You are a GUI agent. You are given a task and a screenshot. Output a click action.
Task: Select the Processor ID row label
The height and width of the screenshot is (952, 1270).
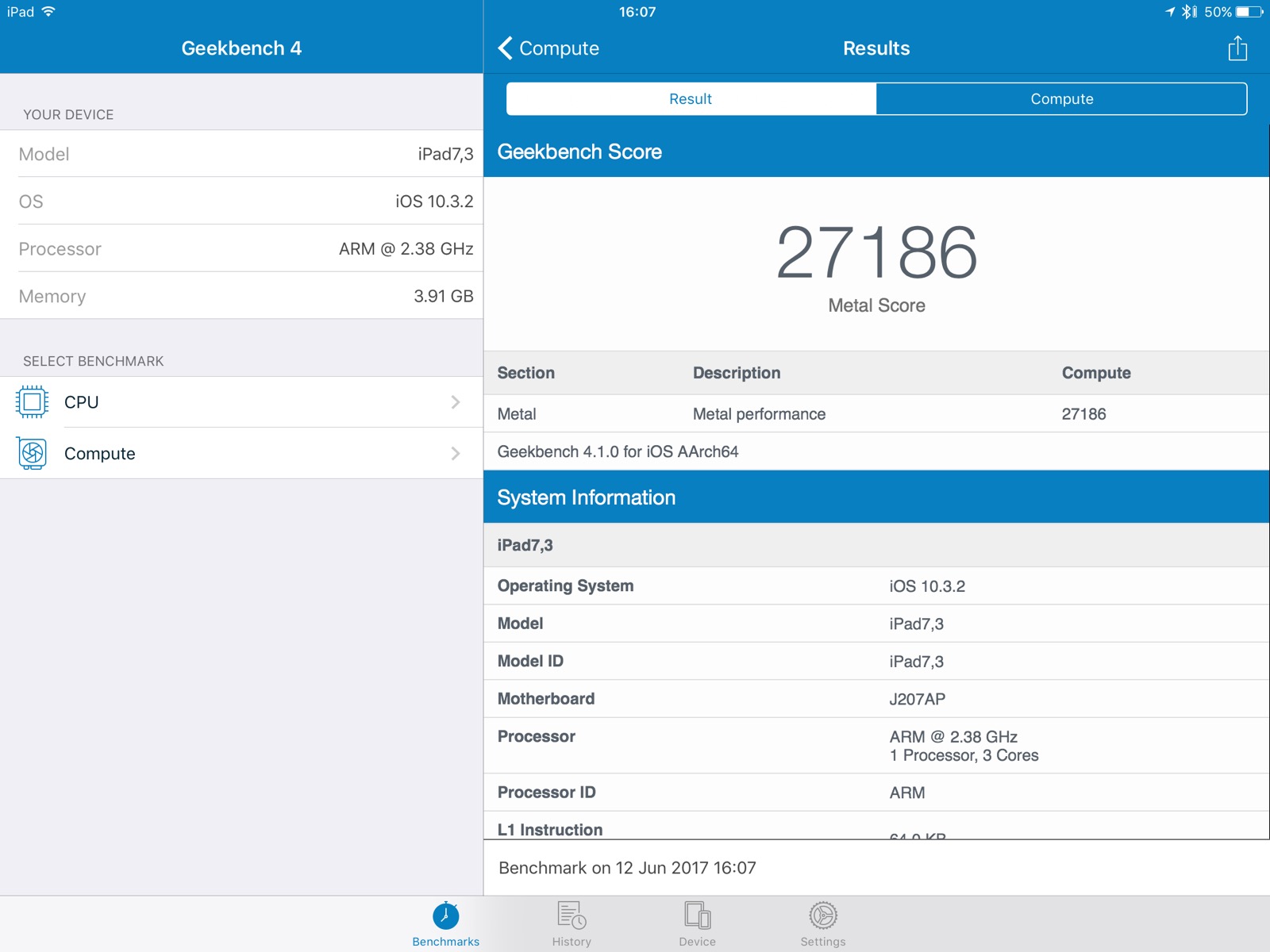pos(547,793)
